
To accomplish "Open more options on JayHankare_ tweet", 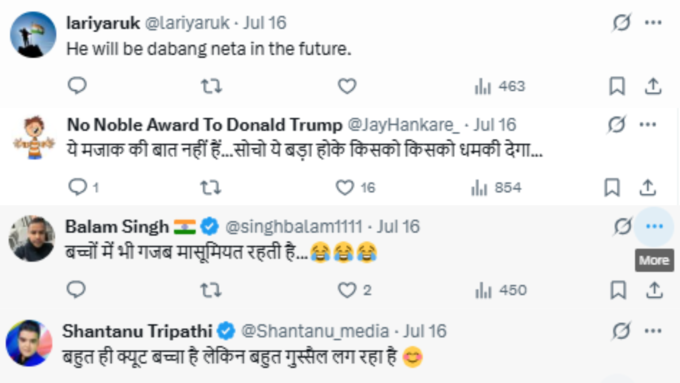I will (647, 124).
